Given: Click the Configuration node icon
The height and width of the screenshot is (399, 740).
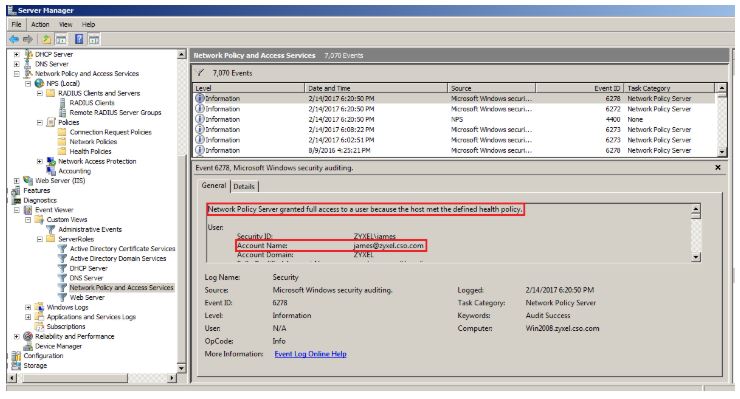Looking at the screenshot, I should pyautogui.click(x=17, y=356).
